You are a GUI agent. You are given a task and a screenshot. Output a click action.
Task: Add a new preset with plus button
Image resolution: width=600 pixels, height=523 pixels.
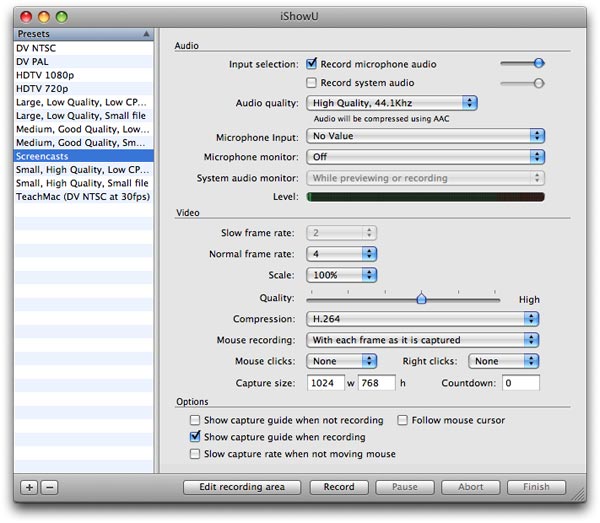pyautogui.click(x=29, y=487)
